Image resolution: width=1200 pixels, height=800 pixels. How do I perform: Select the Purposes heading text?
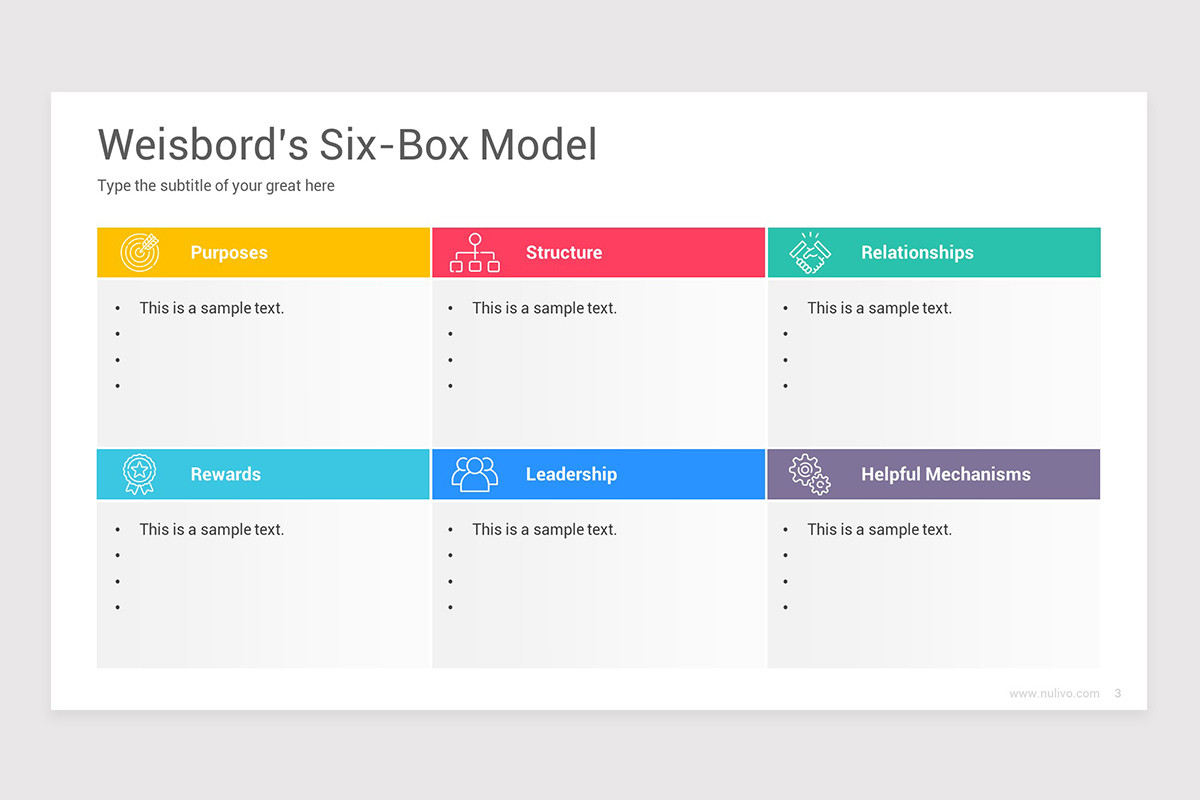[x=229, y=253]
